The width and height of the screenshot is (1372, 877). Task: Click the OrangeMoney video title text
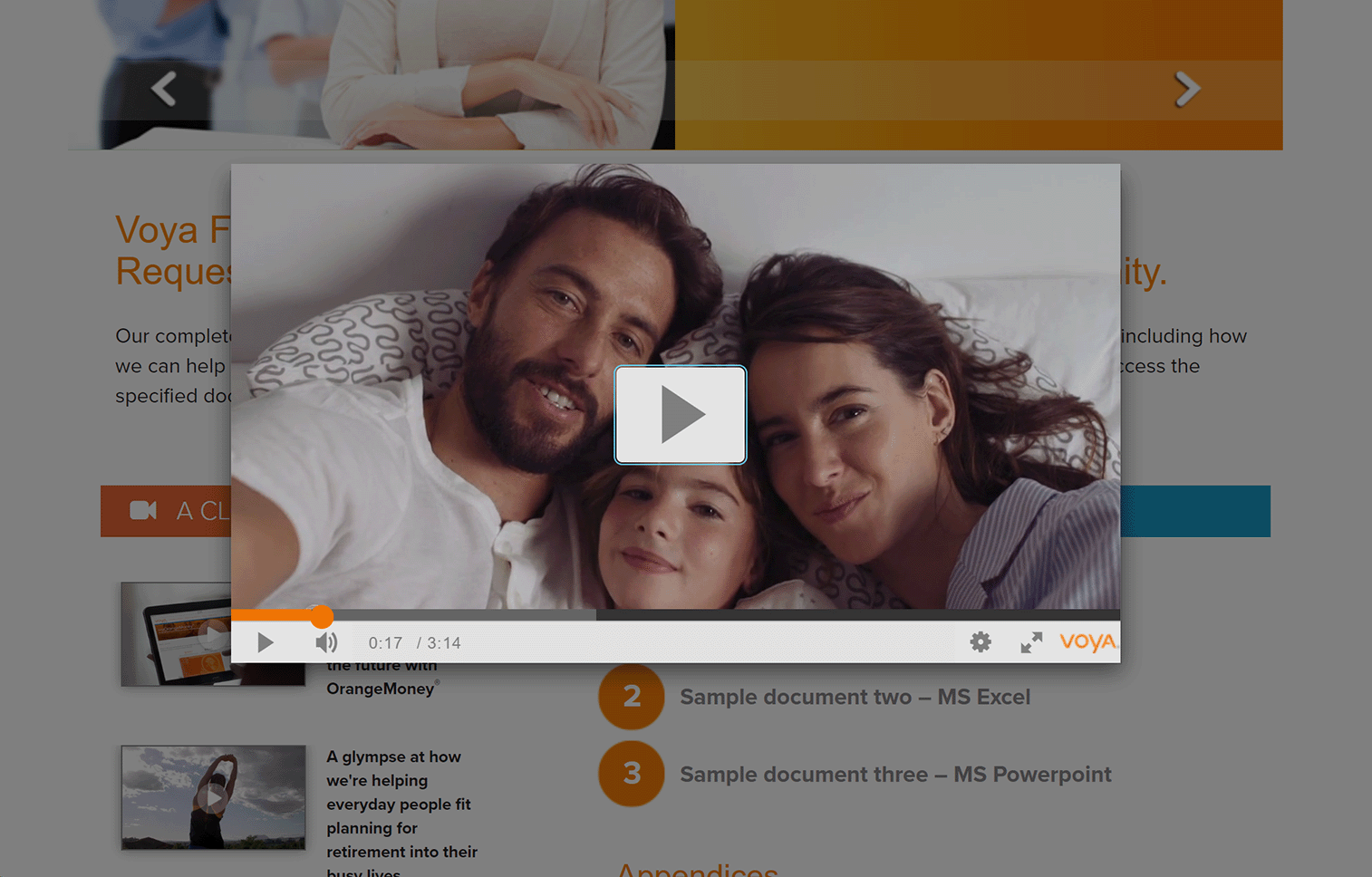(x=382, y=678)
